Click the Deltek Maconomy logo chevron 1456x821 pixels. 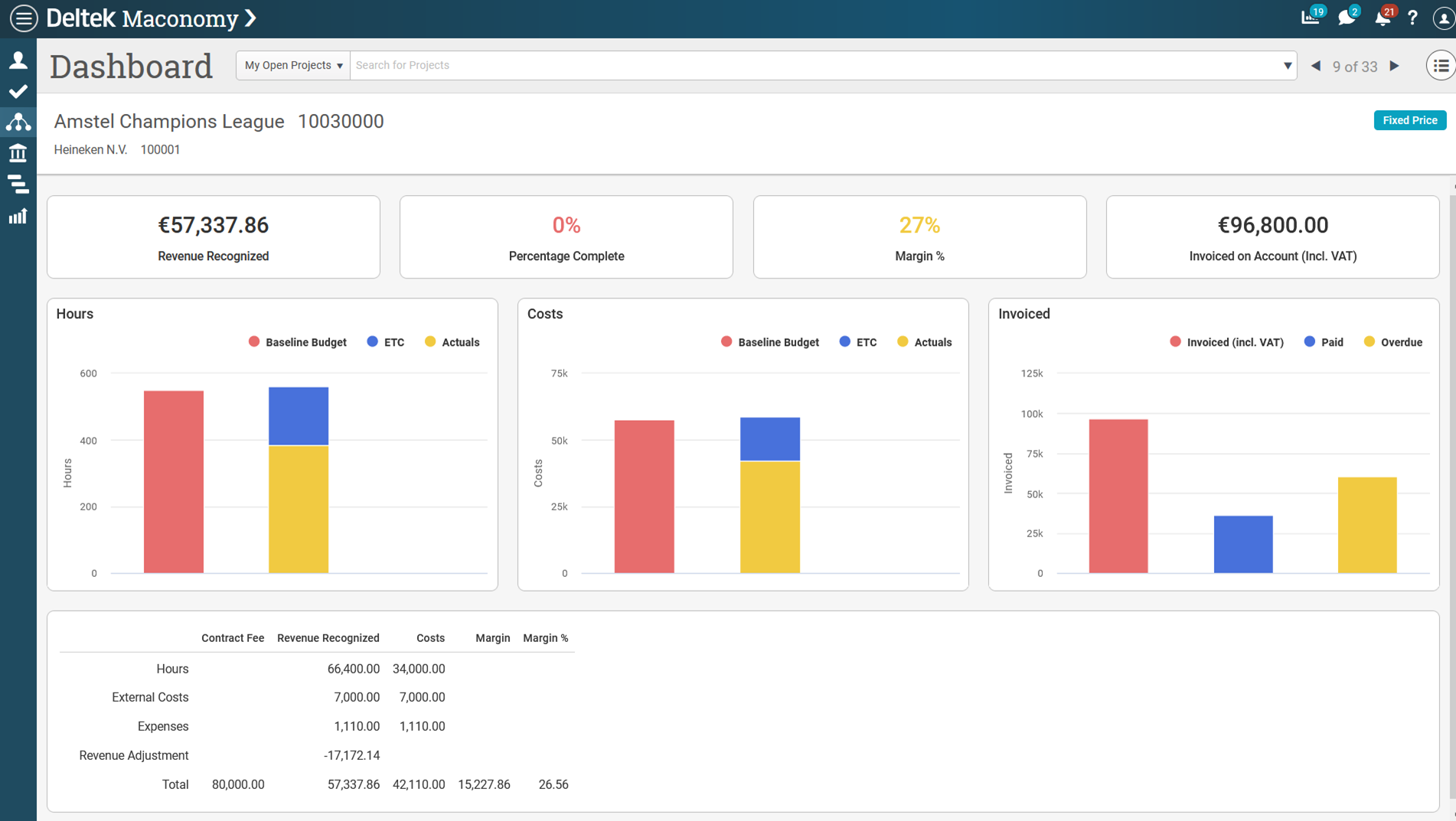pyautogui.click(x=250, y=18)
